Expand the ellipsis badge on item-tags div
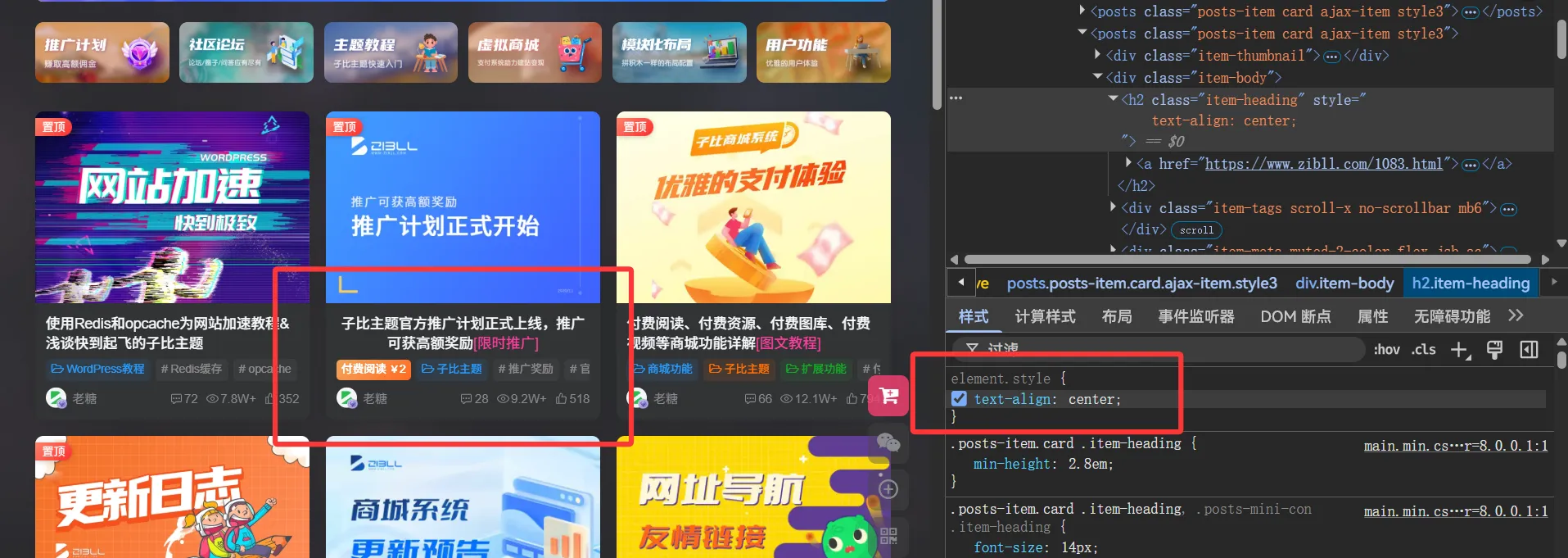This screenshot has height=558, width=1568. tap(1508, 209)
